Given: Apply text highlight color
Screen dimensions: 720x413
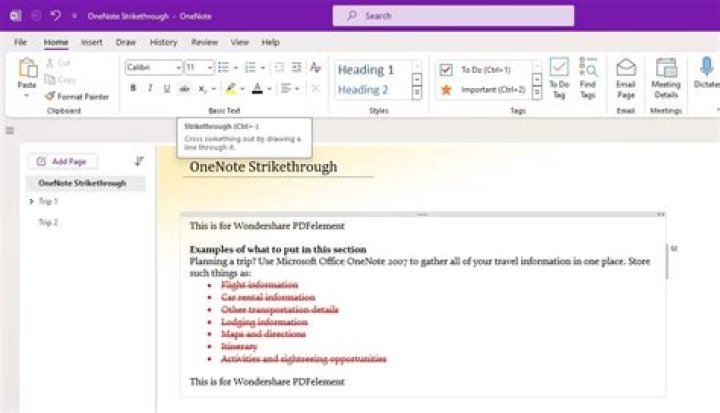Looking at the screenshot, I should point(231,88).
